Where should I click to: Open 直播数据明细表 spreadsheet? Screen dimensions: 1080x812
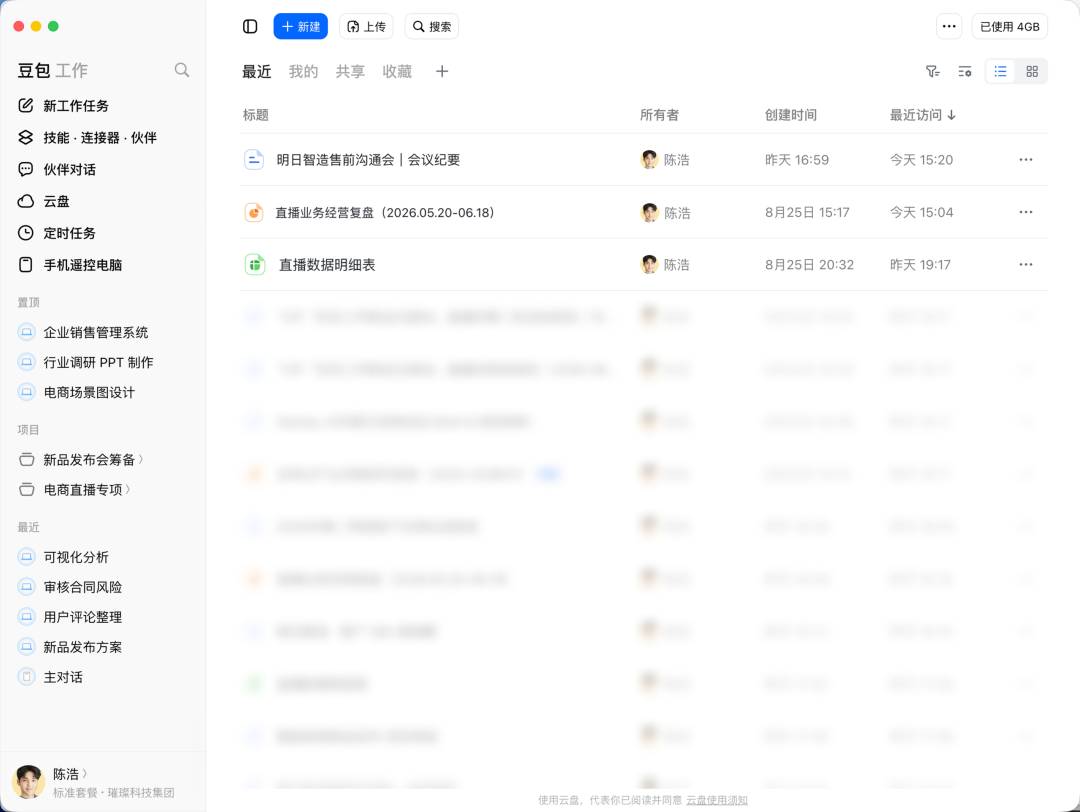coord(326,265)
